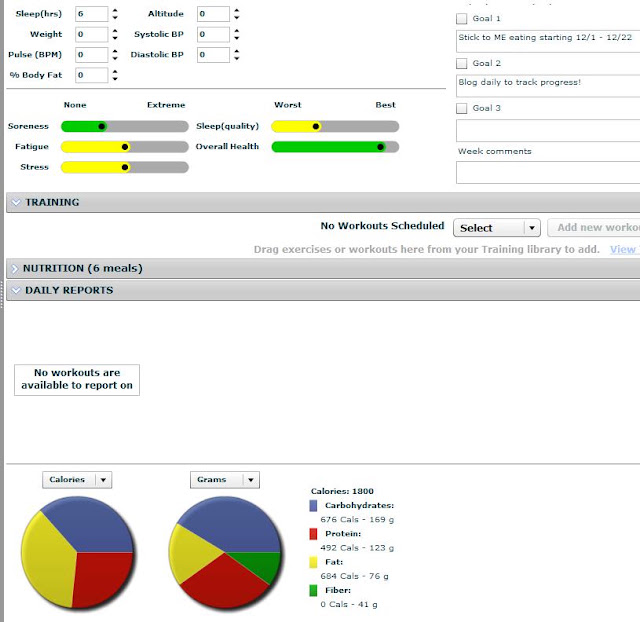Check the Goal 1 checkbox
This screenshot has width=640, height=622.
point(462,19)
